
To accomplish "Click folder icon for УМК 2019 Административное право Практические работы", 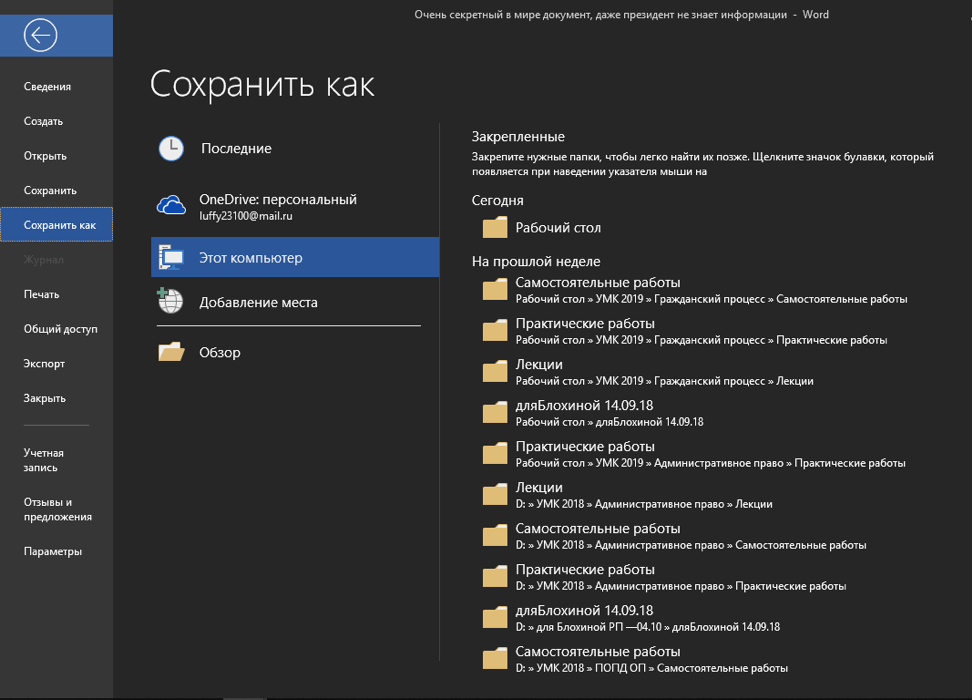I will 495,453.
